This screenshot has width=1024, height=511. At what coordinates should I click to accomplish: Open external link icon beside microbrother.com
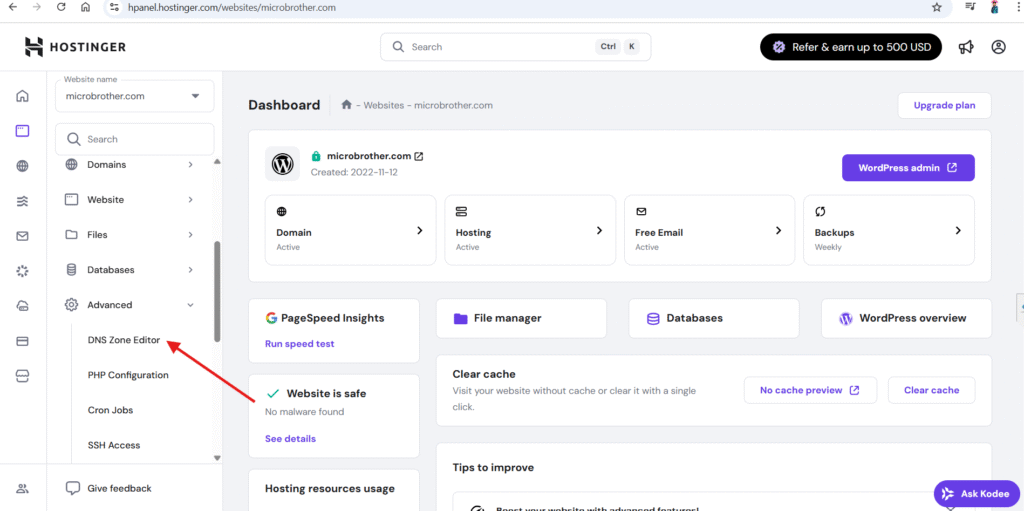(x=419, y=156)
